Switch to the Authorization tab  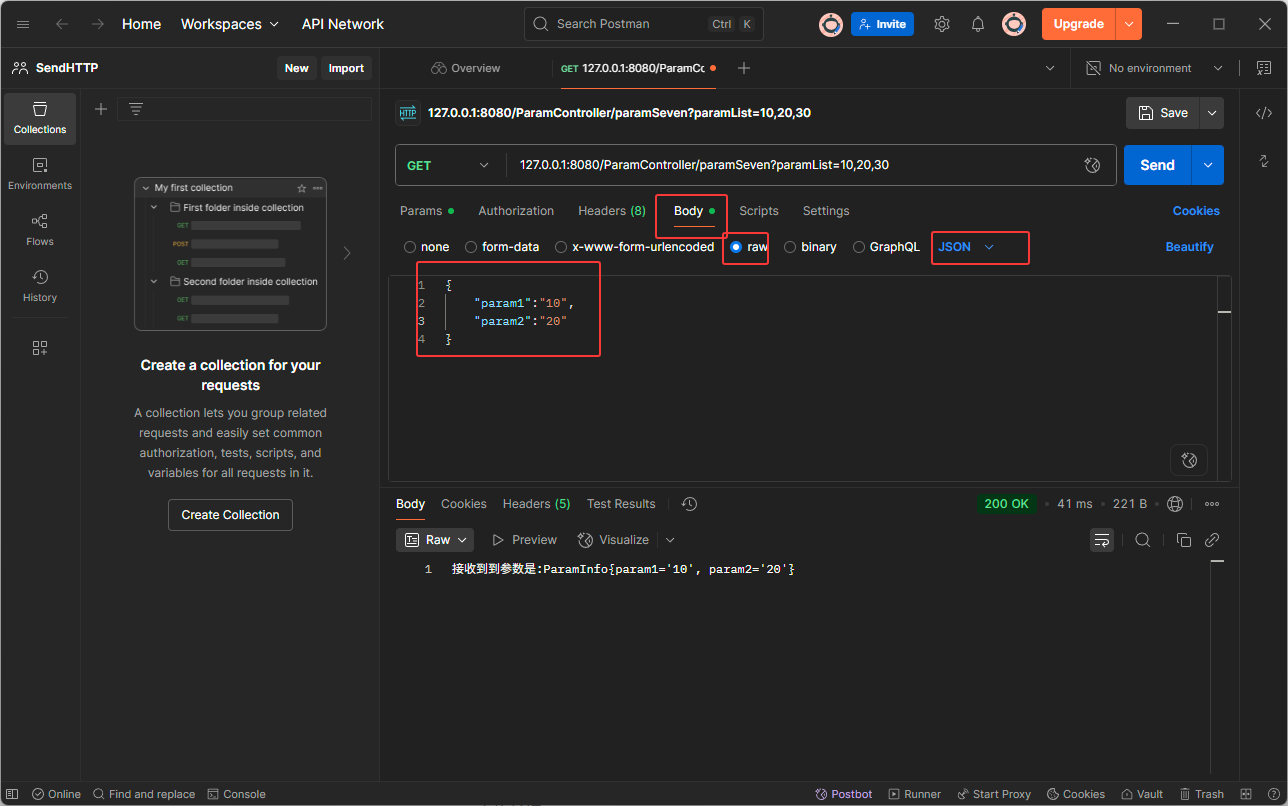(516, 211)
